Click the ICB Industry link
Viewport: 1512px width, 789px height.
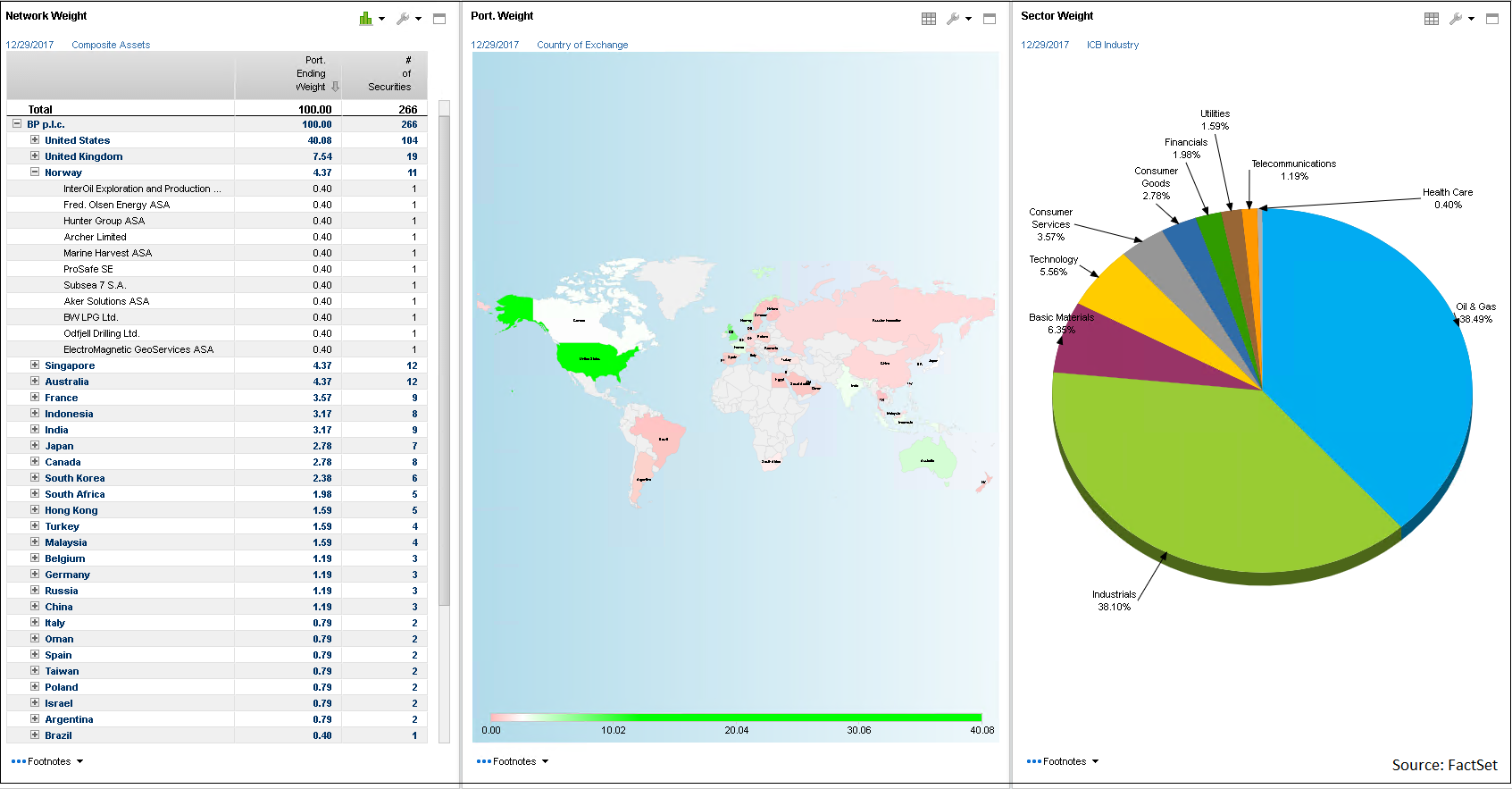tap(1113, 45)
